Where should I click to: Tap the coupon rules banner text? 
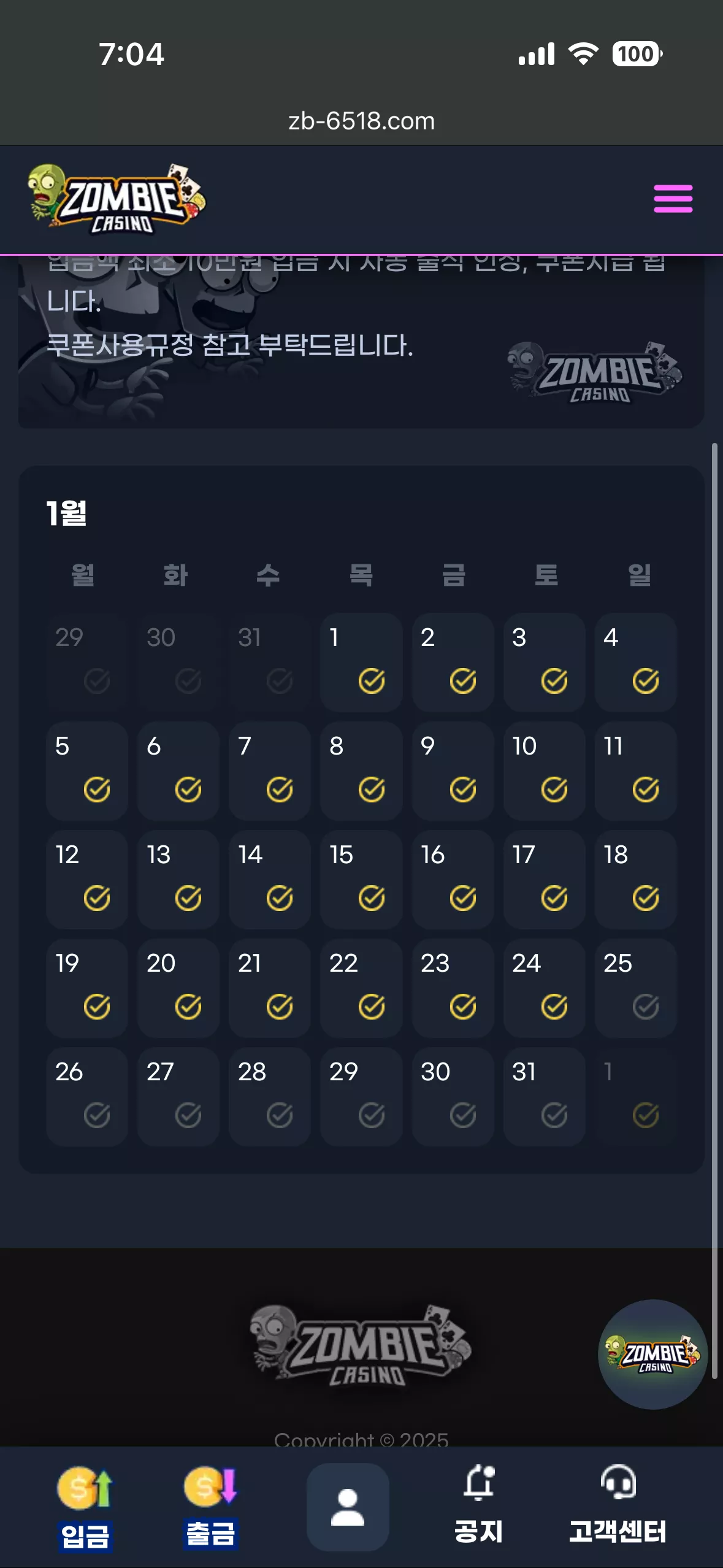(x=230, y=345)
